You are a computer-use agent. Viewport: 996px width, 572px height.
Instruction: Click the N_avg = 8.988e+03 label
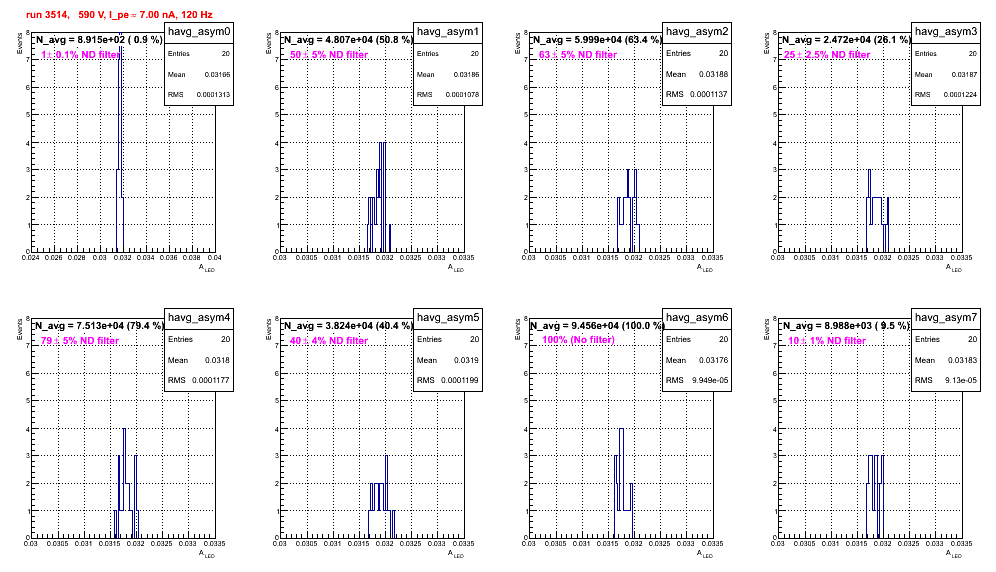(846, 325)
